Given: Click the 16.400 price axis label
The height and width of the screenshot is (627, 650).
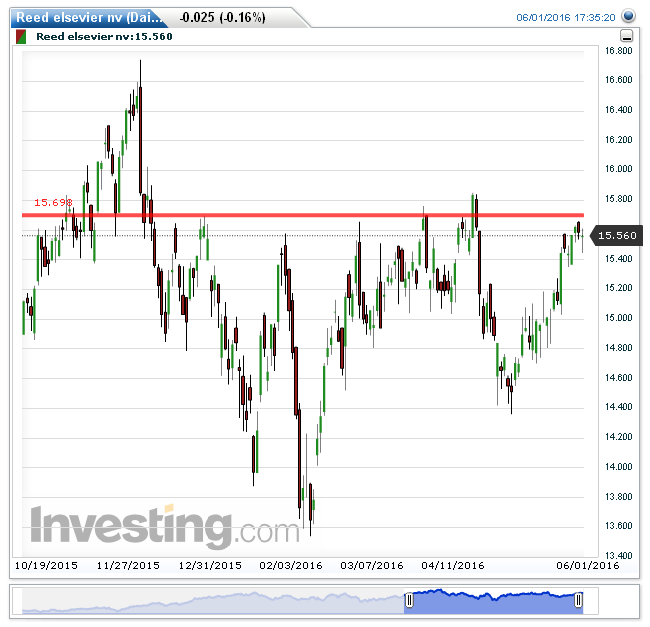Looking at the screenshot, I should 618,110.
